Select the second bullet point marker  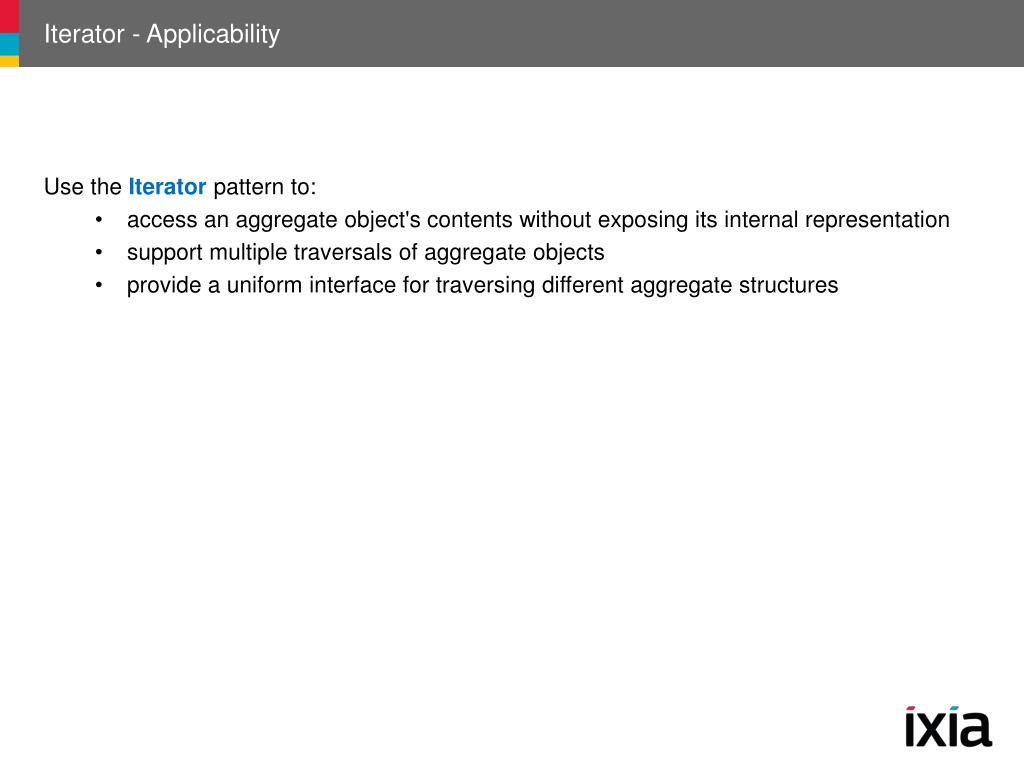click(99, 253)
